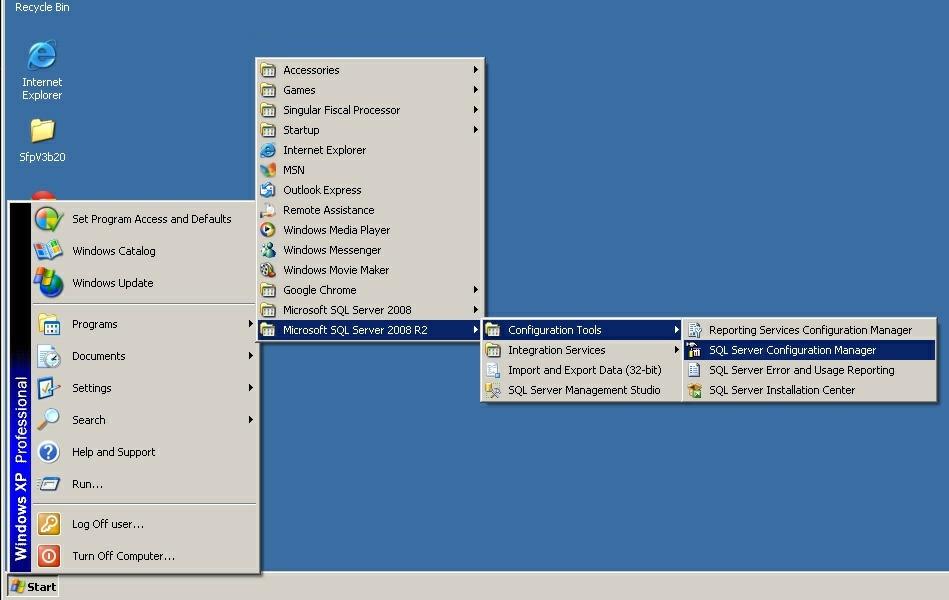The width and height of the screenshot is (949, 600).
Task: Click Outlook Express icon
Action: pos(268,190)
